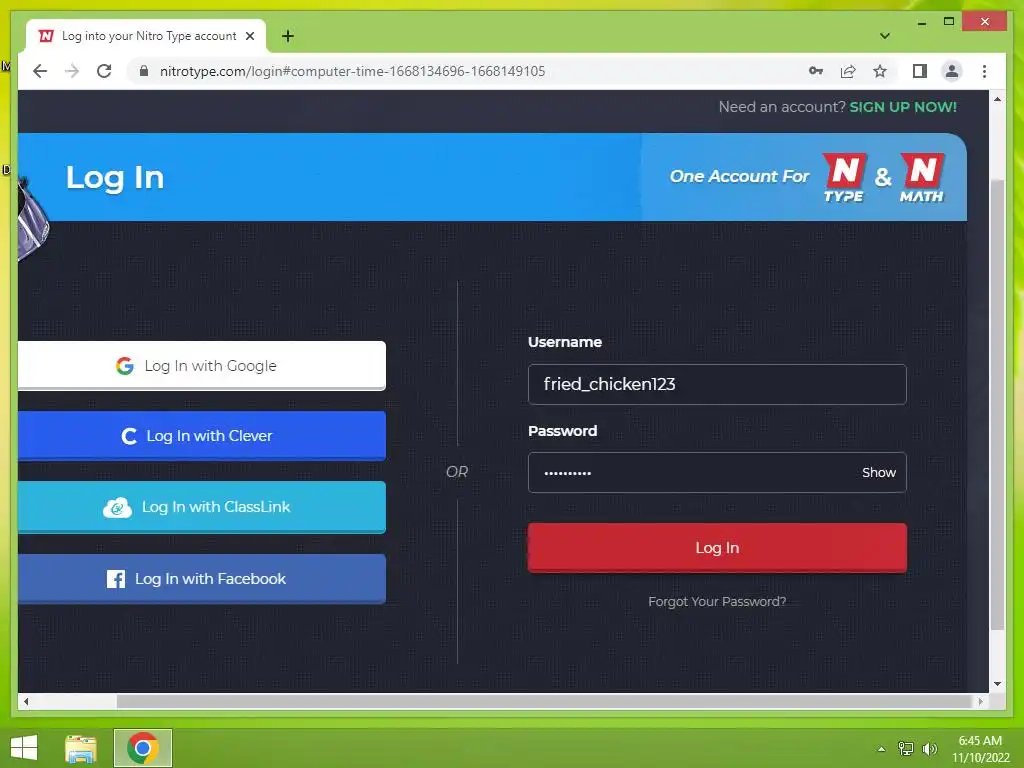
Task: Click the address bar URL
Action: point(353,71)
